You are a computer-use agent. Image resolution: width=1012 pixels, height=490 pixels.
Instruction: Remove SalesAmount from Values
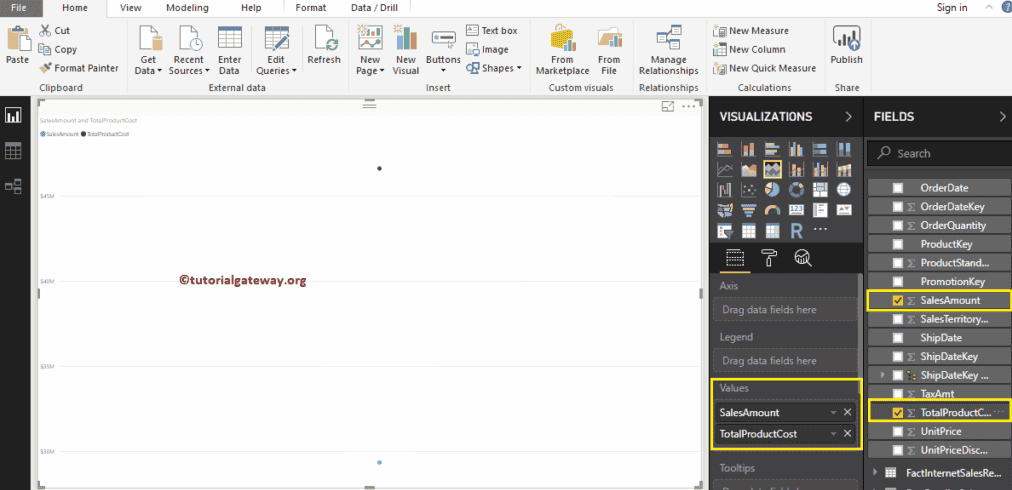tap(847, 413)
